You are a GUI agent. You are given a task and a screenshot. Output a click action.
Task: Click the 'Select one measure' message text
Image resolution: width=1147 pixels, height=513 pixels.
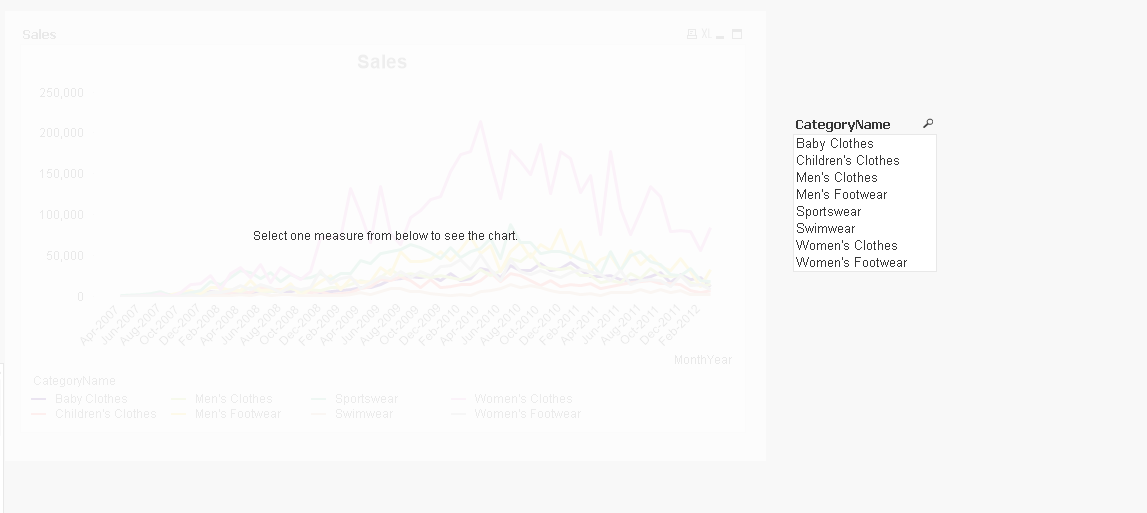[385, 236]
